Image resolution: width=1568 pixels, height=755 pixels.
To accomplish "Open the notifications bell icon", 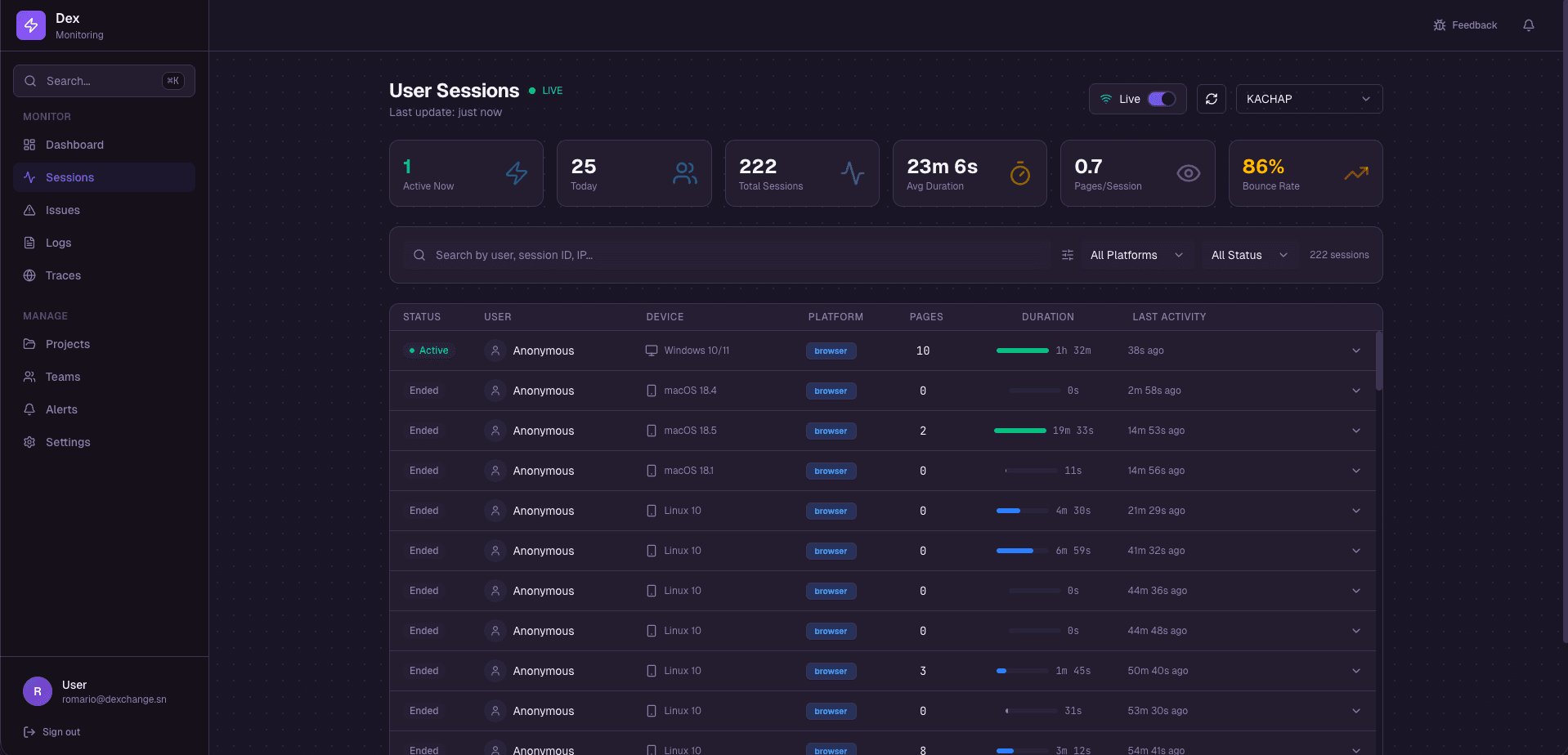I will (x=1528, y=25).
